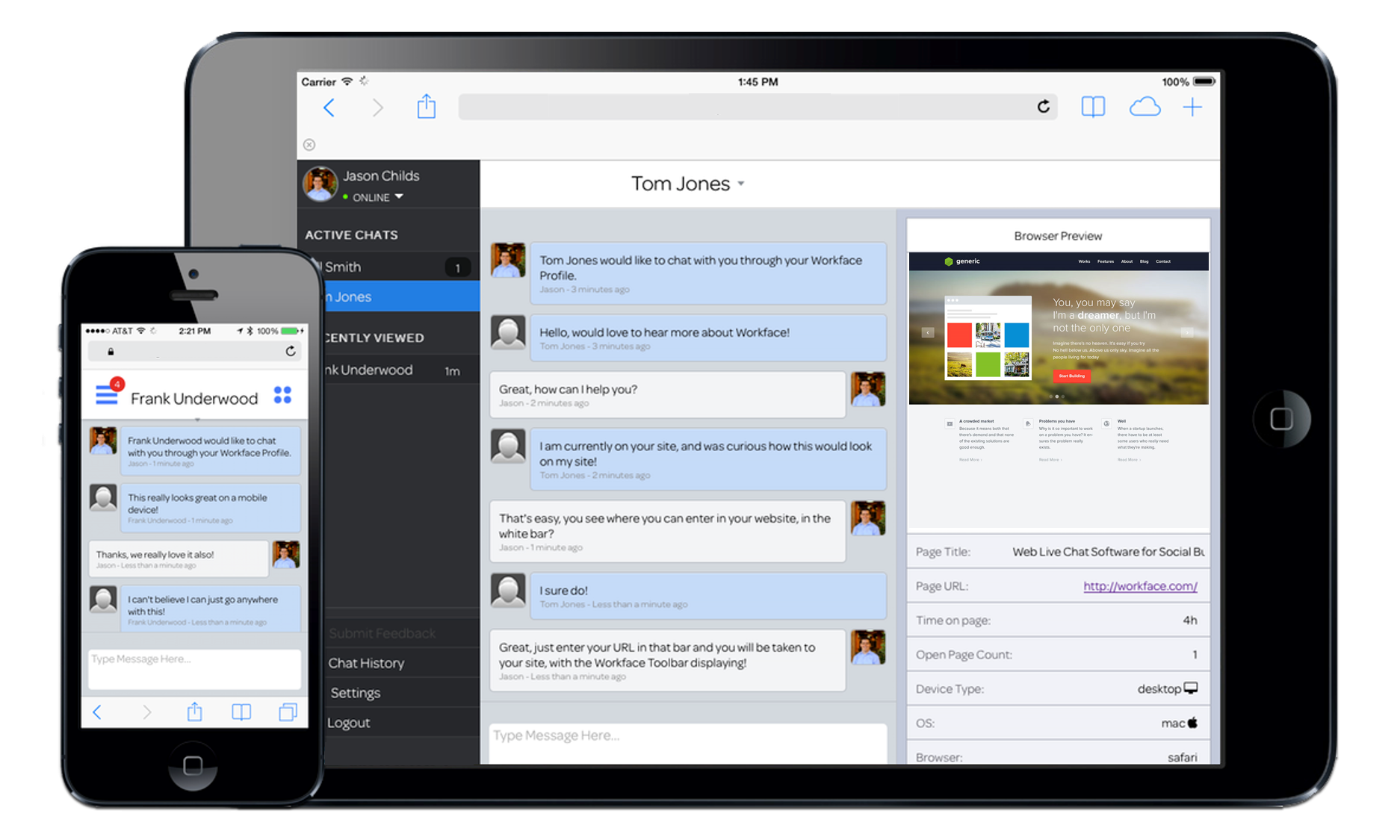Click the reload icon in the phone address bar
The height and width of the screenshot is (840, 1400).
[x=289, y=351]
